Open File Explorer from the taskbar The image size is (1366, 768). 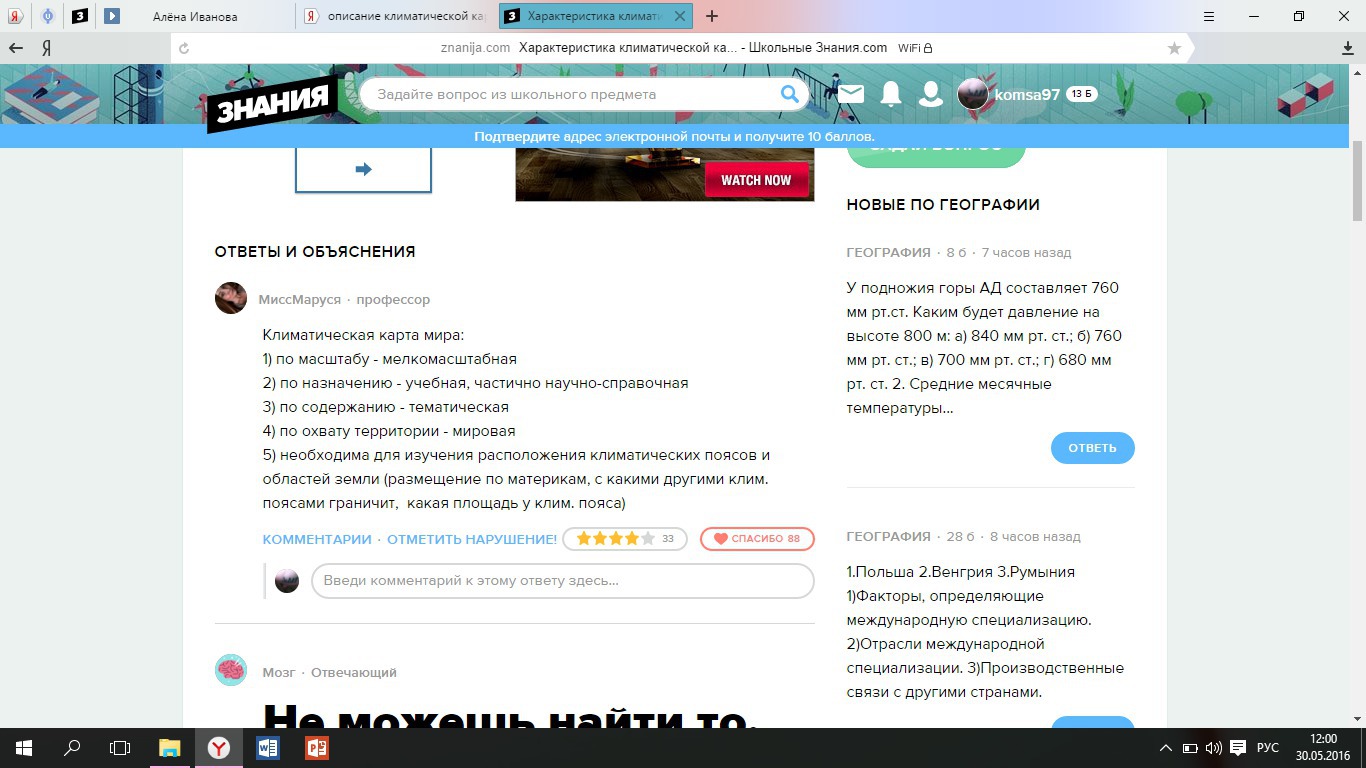170,748
